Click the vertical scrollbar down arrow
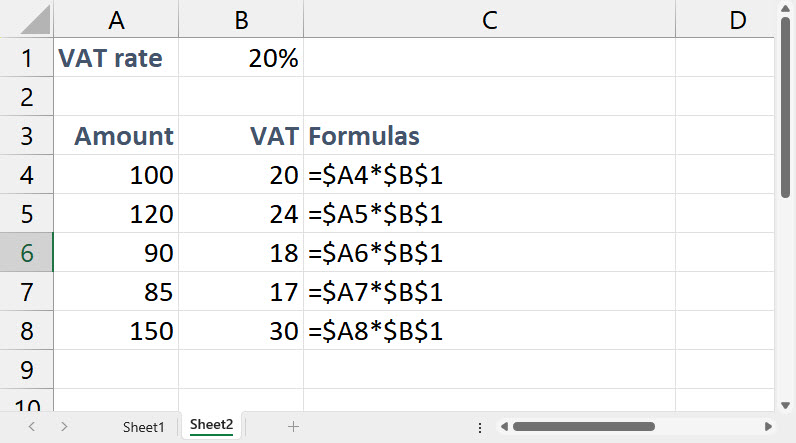Viewport: 796px width, 443px height. [x=785, y=405]
